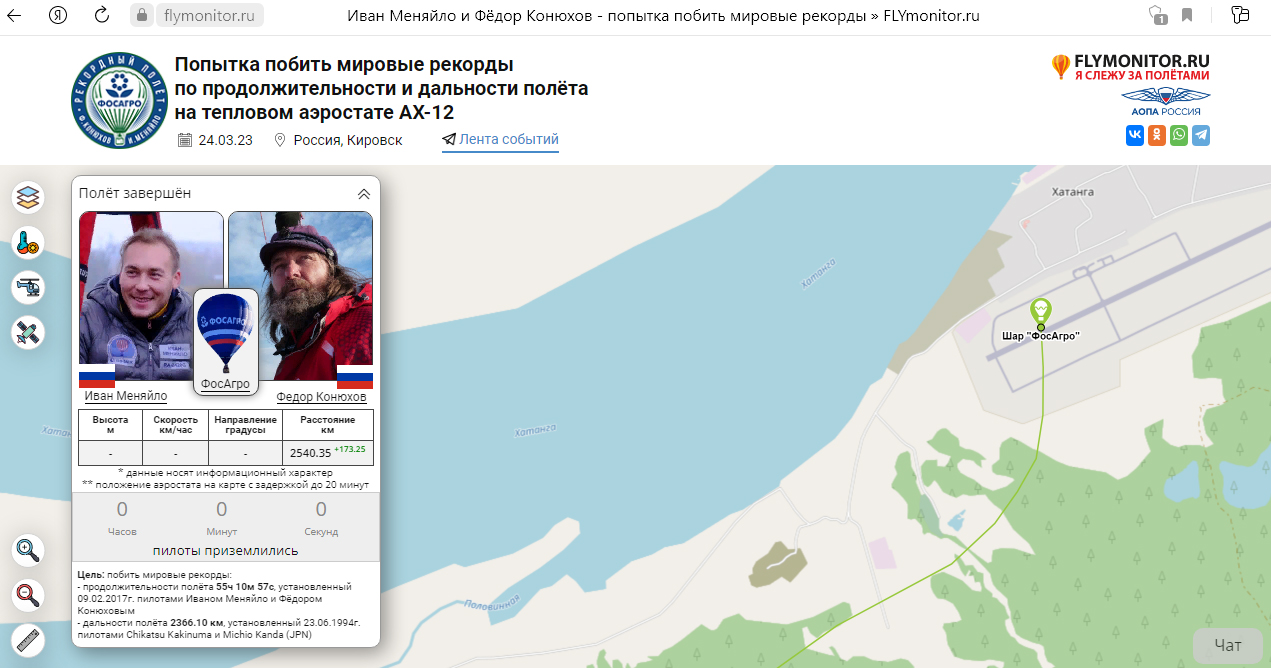Click the Высота м column header
Image resolution: width=1271 pixels, height=668 pixels.
click(x=110, y=425)
